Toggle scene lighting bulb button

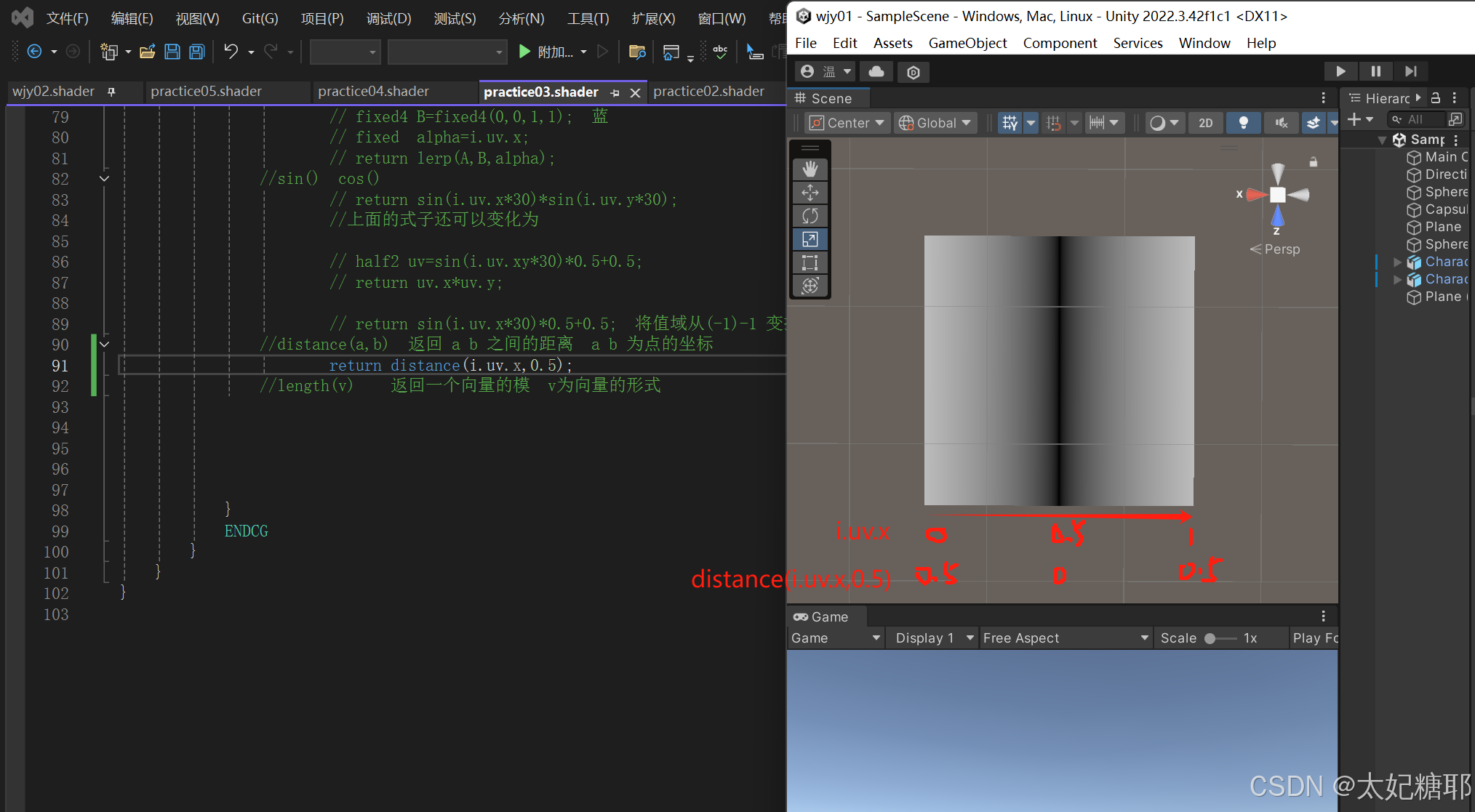coord(1243,123)
